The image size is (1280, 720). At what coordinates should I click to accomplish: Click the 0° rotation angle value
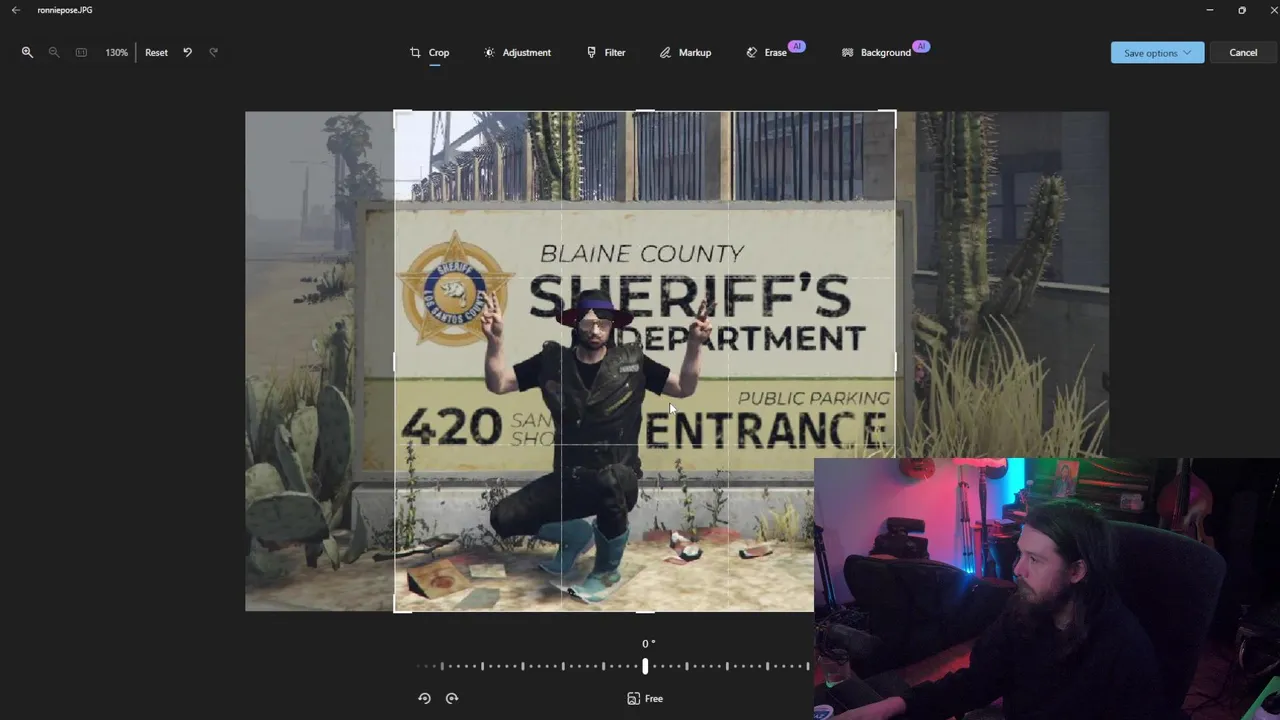point(648,643)
